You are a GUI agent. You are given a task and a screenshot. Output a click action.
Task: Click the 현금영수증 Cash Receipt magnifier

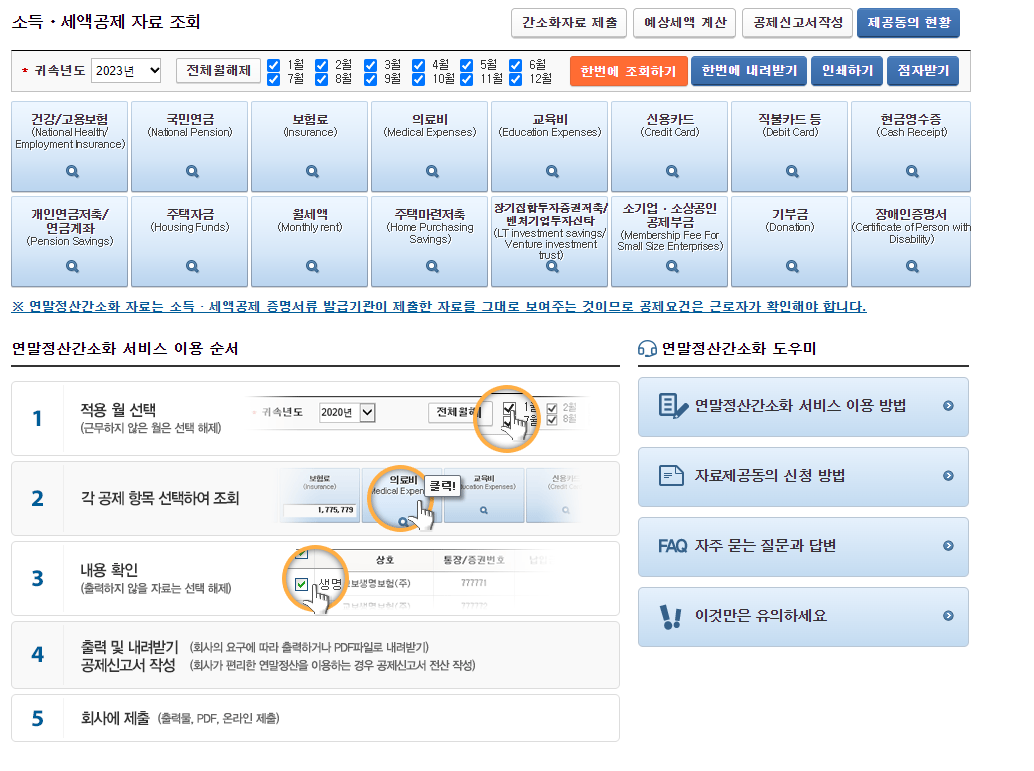tap(913, 171)
